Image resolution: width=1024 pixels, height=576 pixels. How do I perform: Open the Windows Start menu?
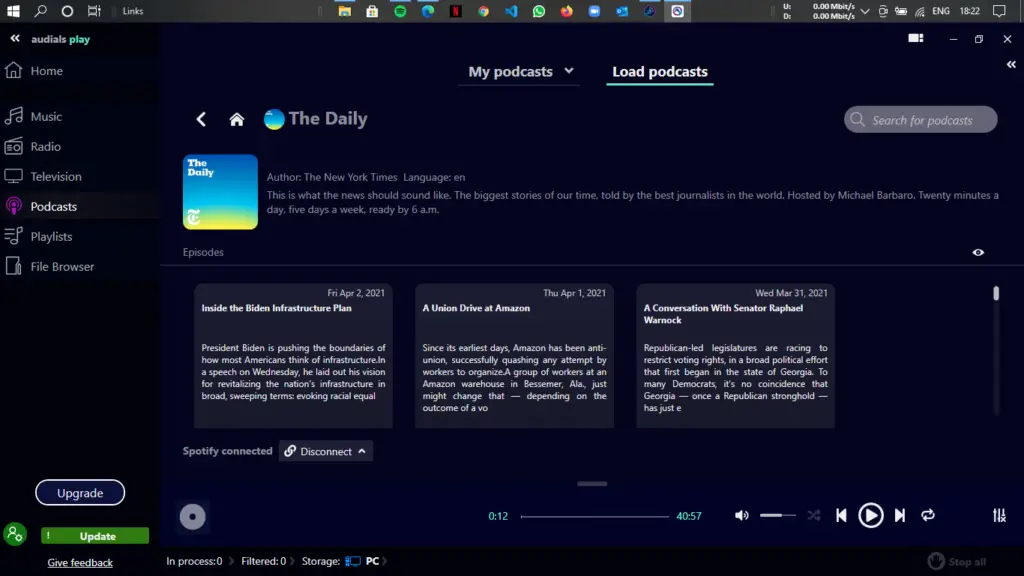click(13, 11)
